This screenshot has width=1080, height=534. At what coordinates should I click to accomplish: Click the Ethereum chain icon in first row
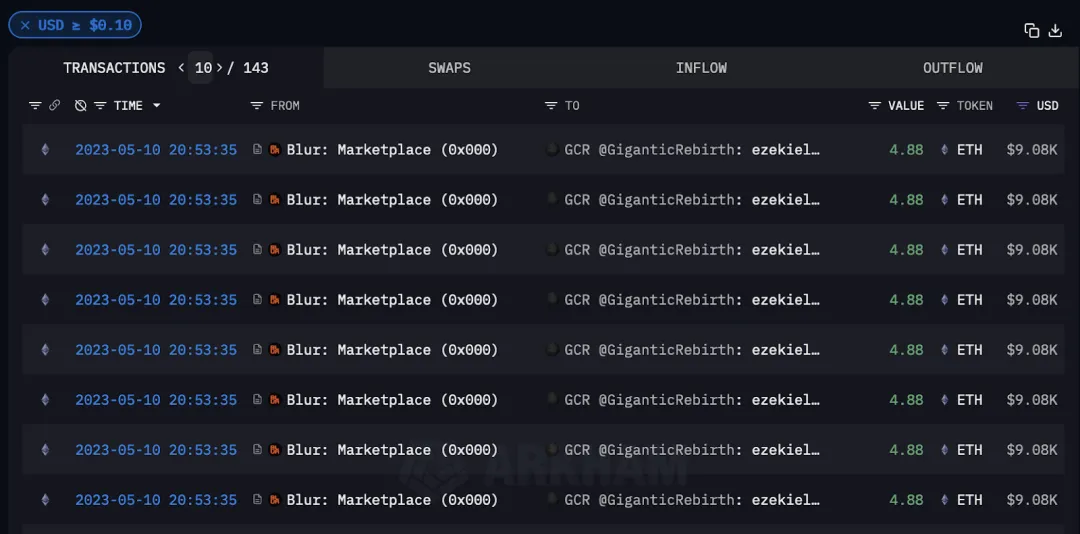click(x=44, y=150)
